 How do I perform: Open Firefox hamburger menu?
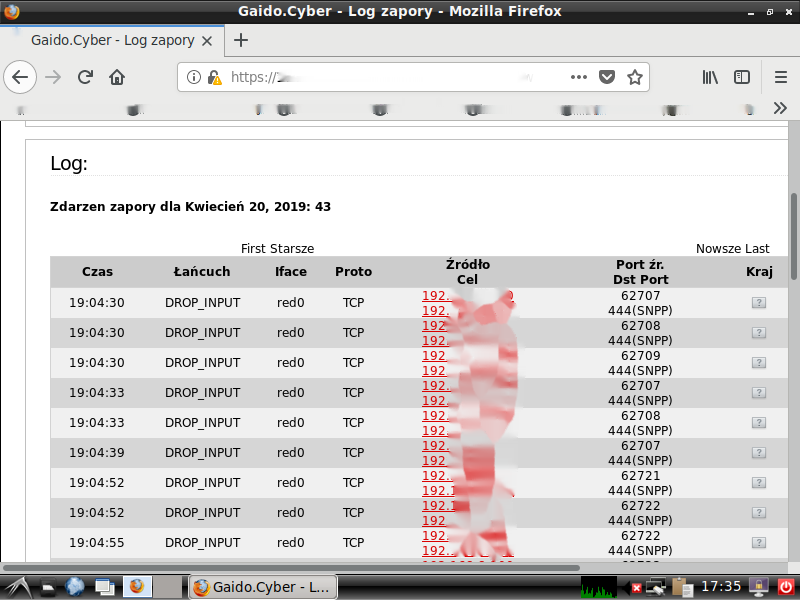point(781,77)
